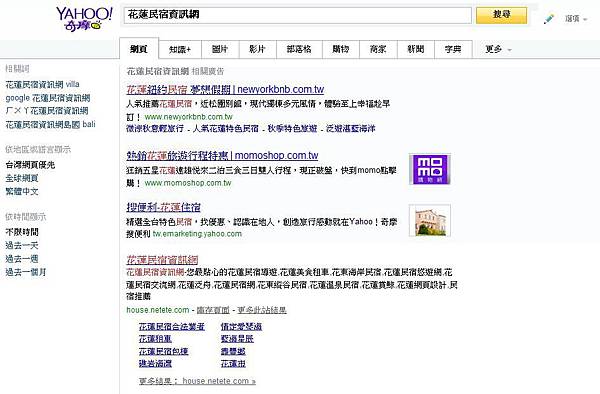Select 全球網頁 filter
Screen dimensions: 600x394
pos(22,178)
